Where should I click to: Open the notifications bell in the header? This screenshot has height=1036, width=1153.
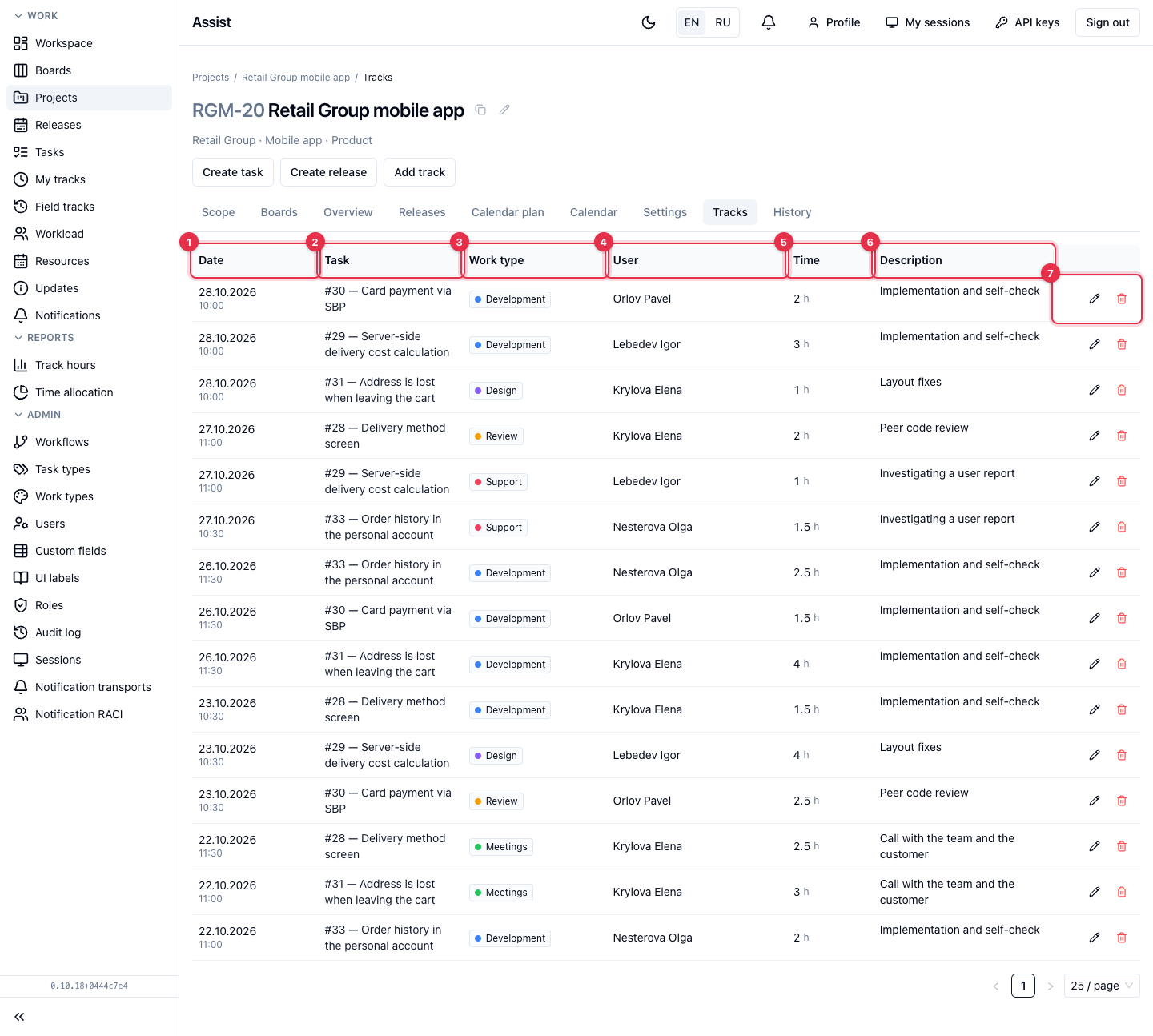[769, 22]
